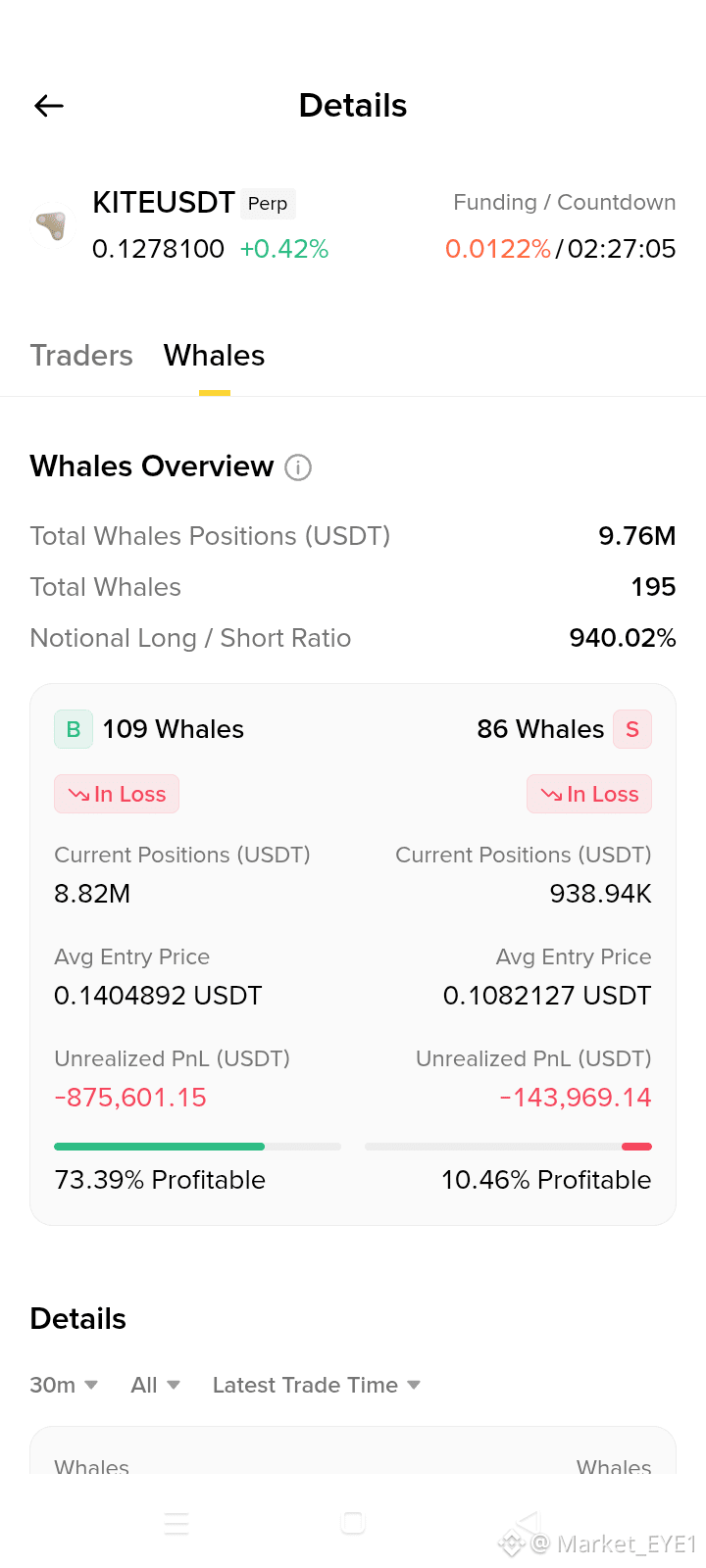The width and height of the screenshot is (706, 1568).
Task: Tap the Perp label badge
Action: (268, 203)
